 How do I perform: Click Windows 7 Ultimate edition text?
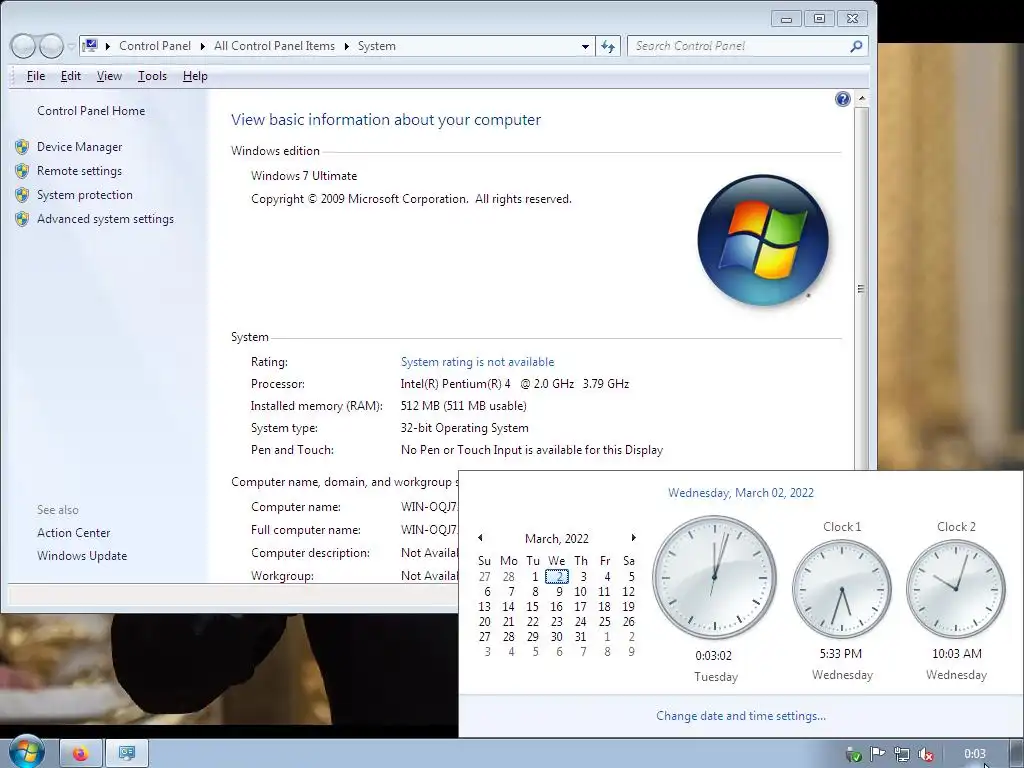(304, 176)
